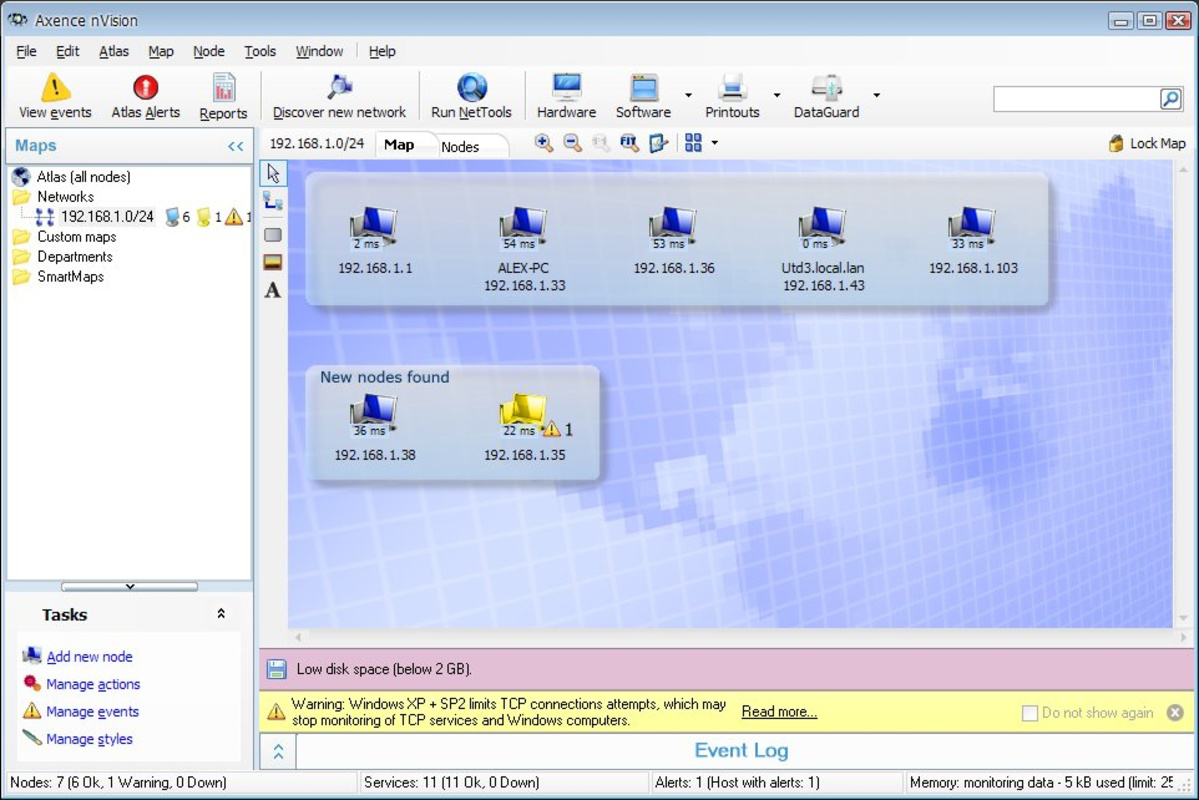The image size is (1199, 800).
Task: Click the Manage styles link
Action: [89, 739]
